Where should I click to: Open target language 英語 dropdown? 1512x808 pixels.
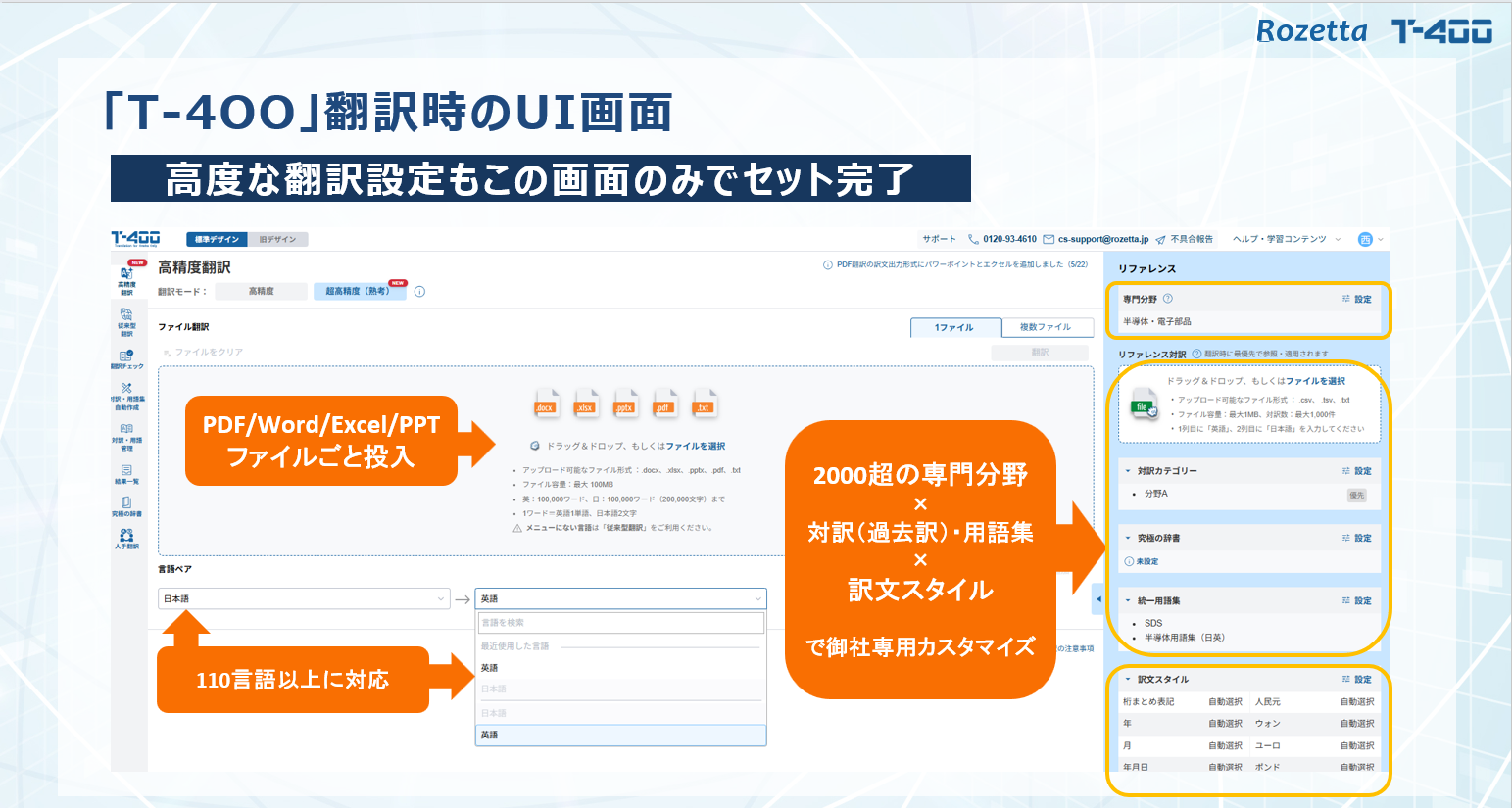click(x=620, y=598)
